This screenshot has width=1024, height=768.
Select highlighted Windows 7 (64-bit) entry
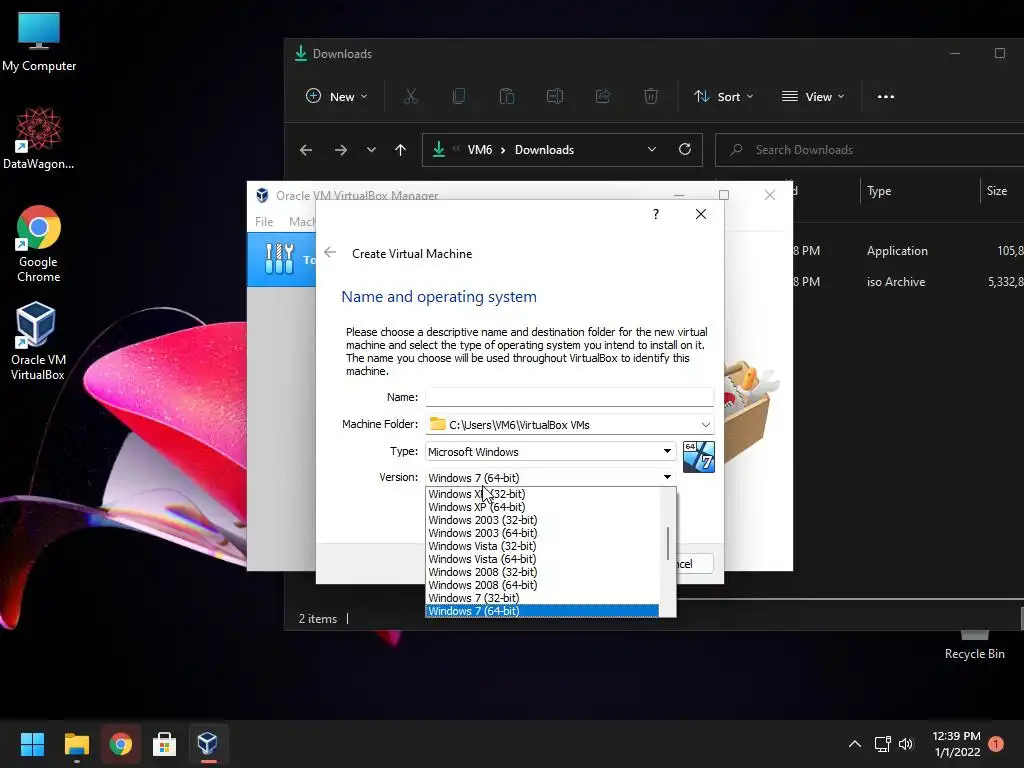[542, 611]
